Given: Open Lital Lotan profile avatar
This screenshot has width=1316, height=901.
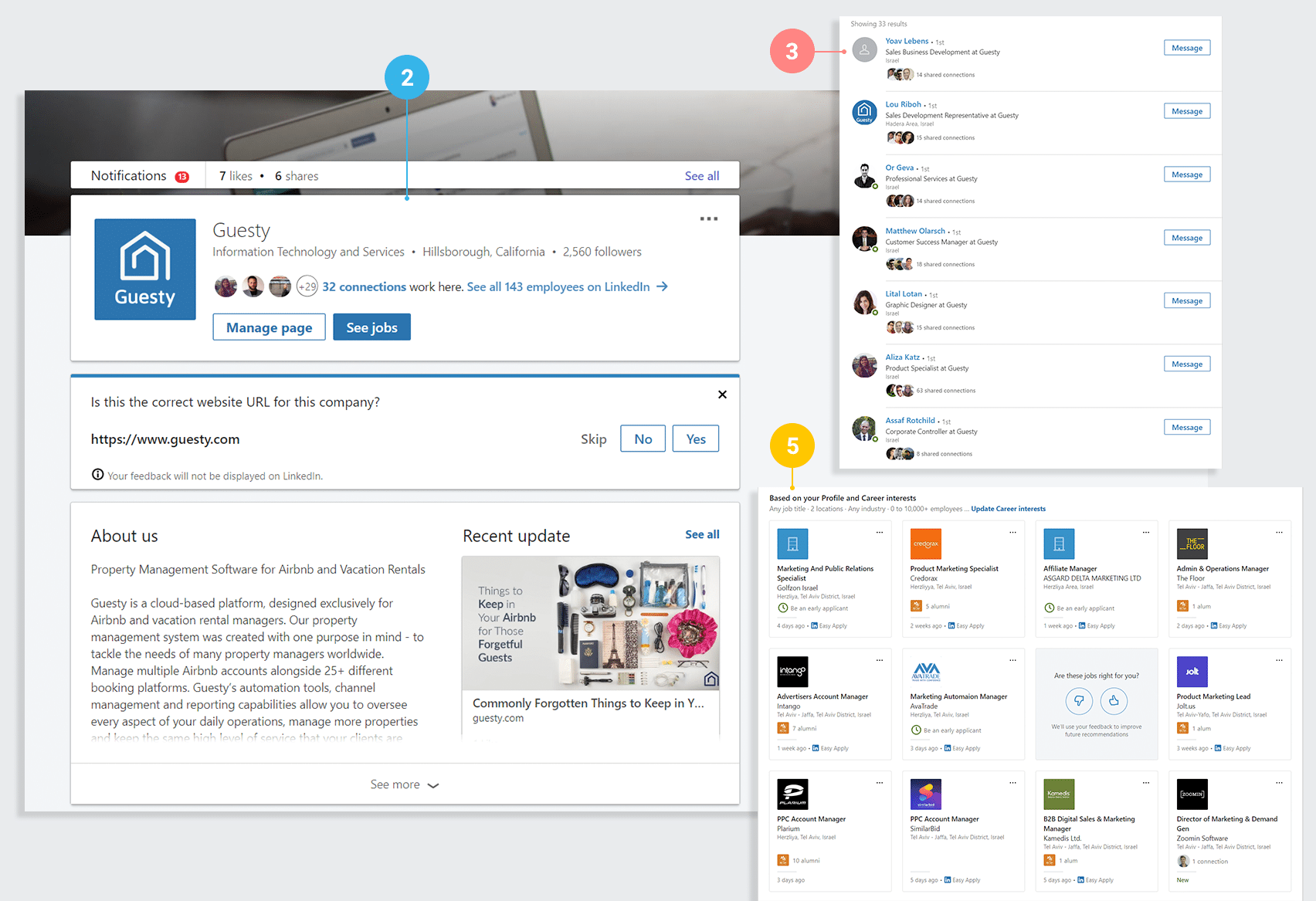Looking at the screenshot, I should click(x=864, y=303).
